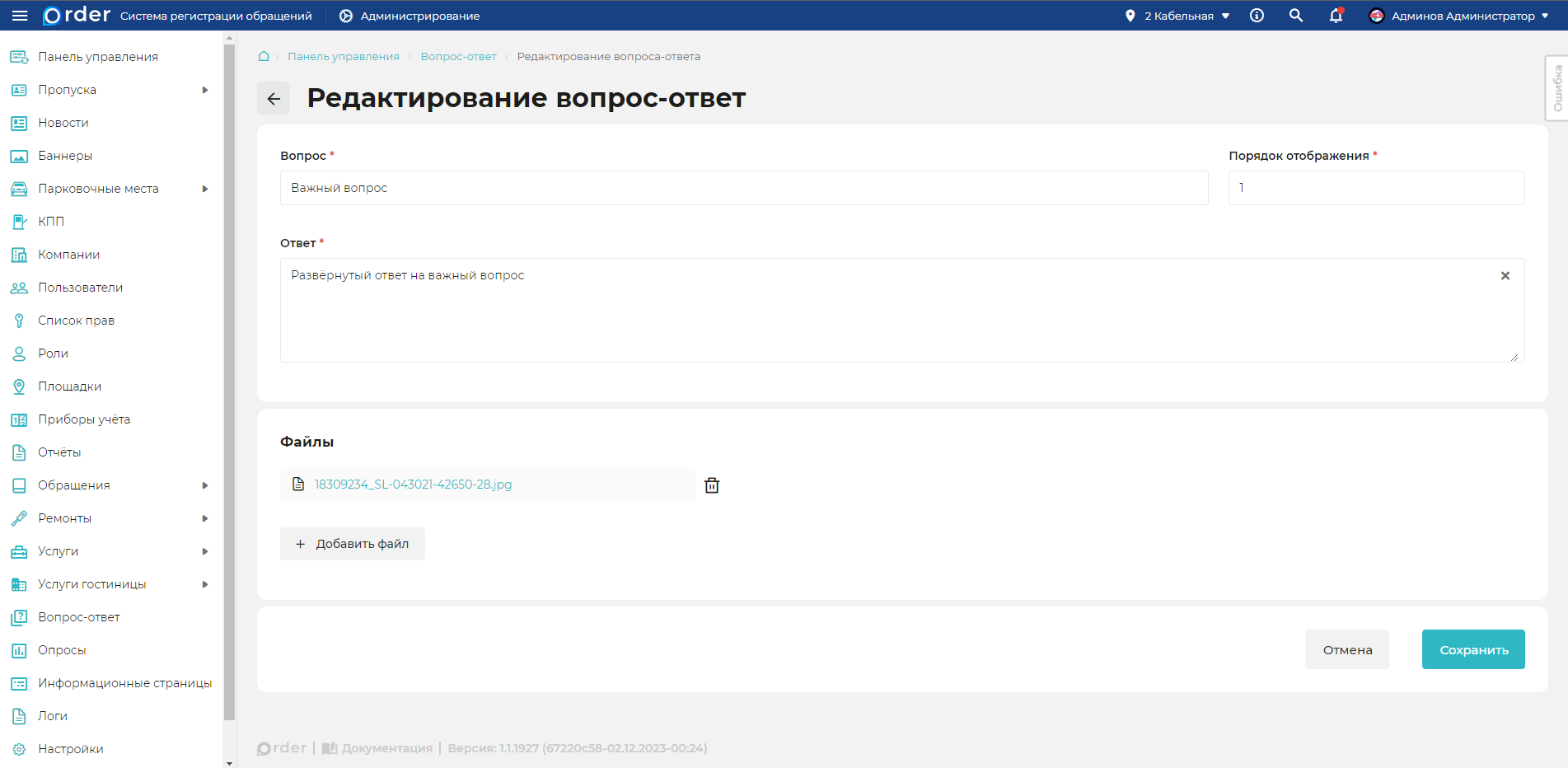Screen dimensions: 1568x768
Task: Expand the Пропуска submenu
Action: click(205, 90)
